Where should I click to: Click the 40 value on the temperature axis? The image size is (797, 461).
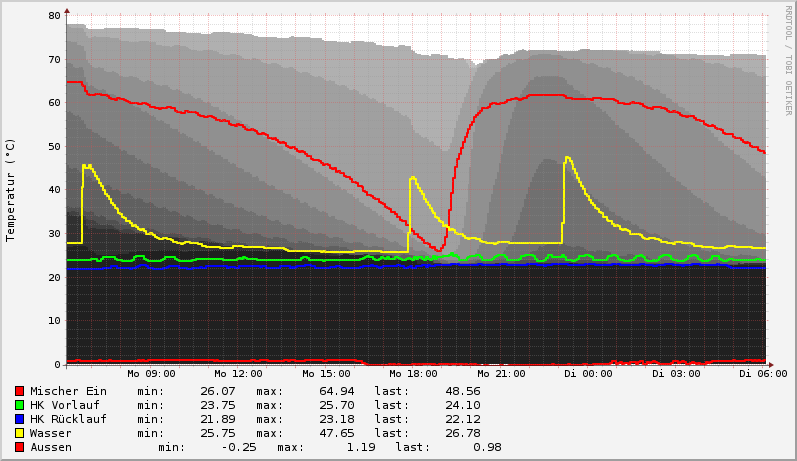click(x=53, y=190)
